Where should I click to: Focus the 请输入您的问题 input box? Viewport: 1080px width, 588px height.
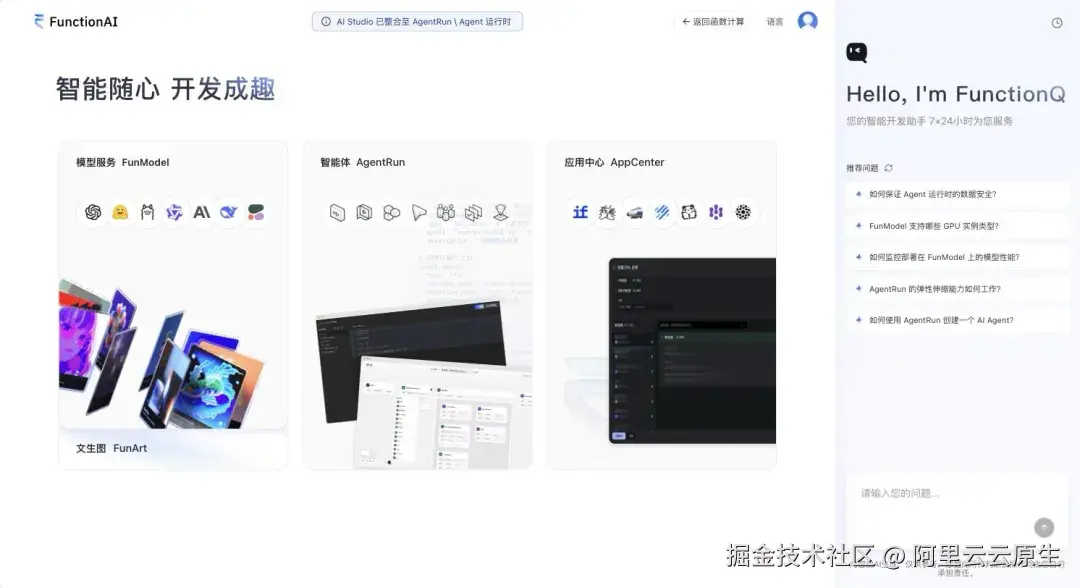[x=957, y=510]
